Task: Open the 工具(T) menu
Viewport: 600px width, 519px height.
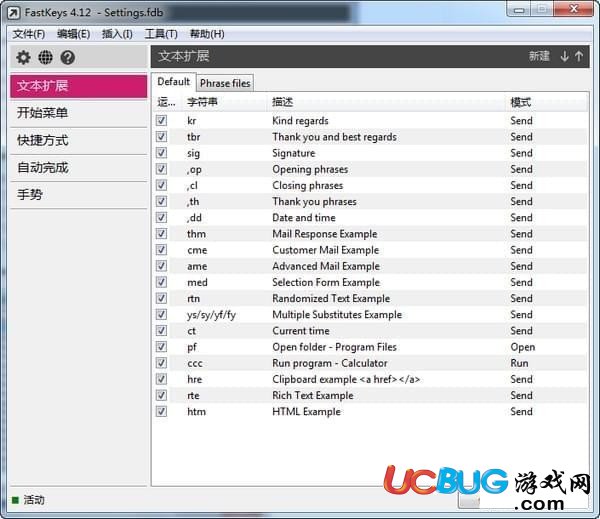Action: (x=161, y=34)
